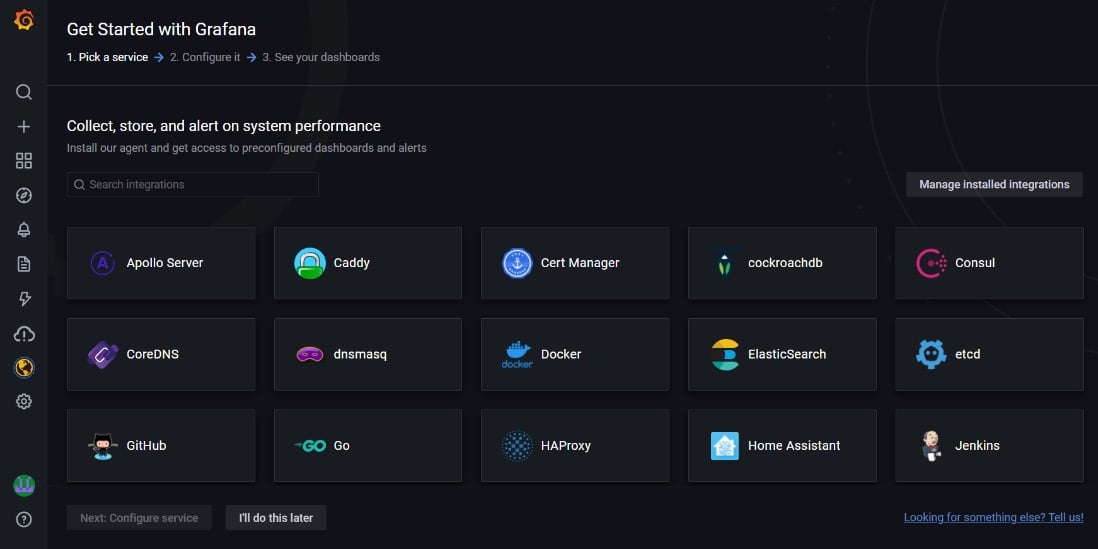The width and height of the screenshot is (1098, 549).
Task: Open the document reports icon in sidebar
Action: [24, 264]
